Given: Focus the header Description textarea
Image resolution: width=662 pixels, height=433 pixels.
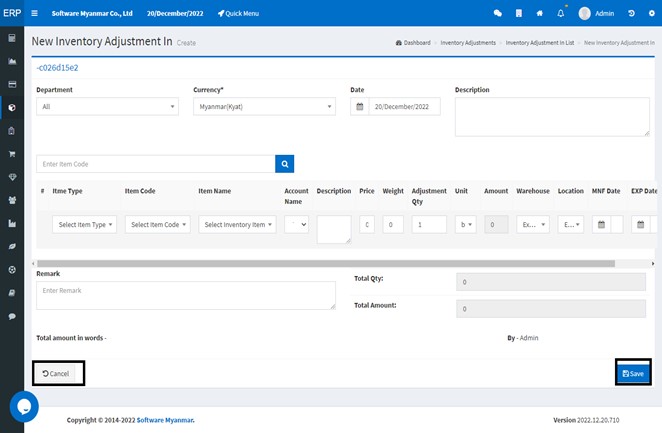Looking at the screenshot, I should click(x=552, y=117).
